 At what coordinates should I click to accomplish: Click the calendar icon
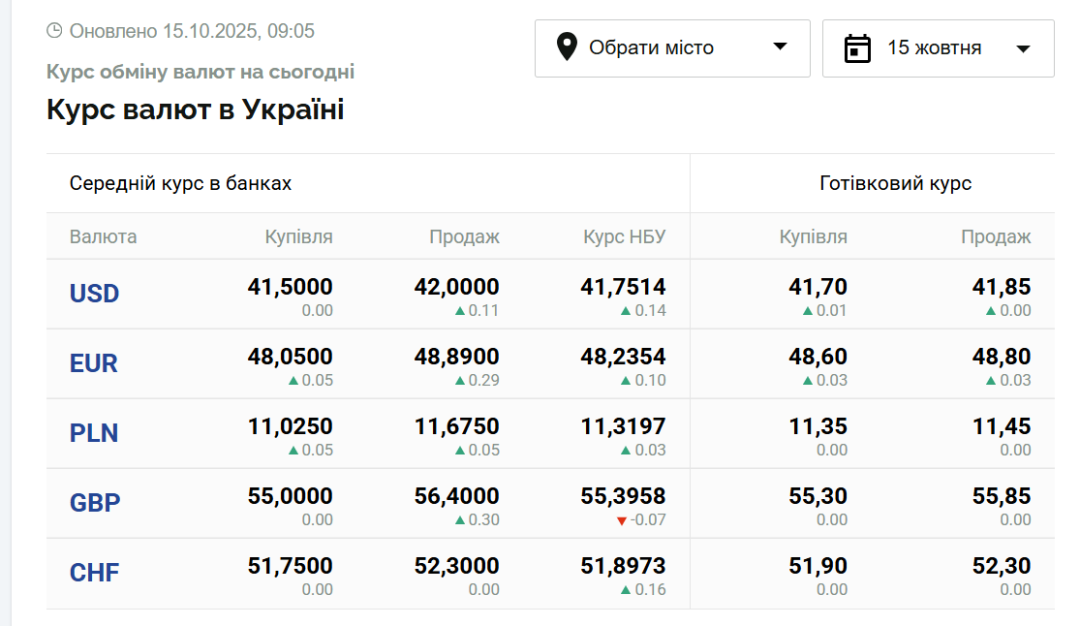pos(857,48)
